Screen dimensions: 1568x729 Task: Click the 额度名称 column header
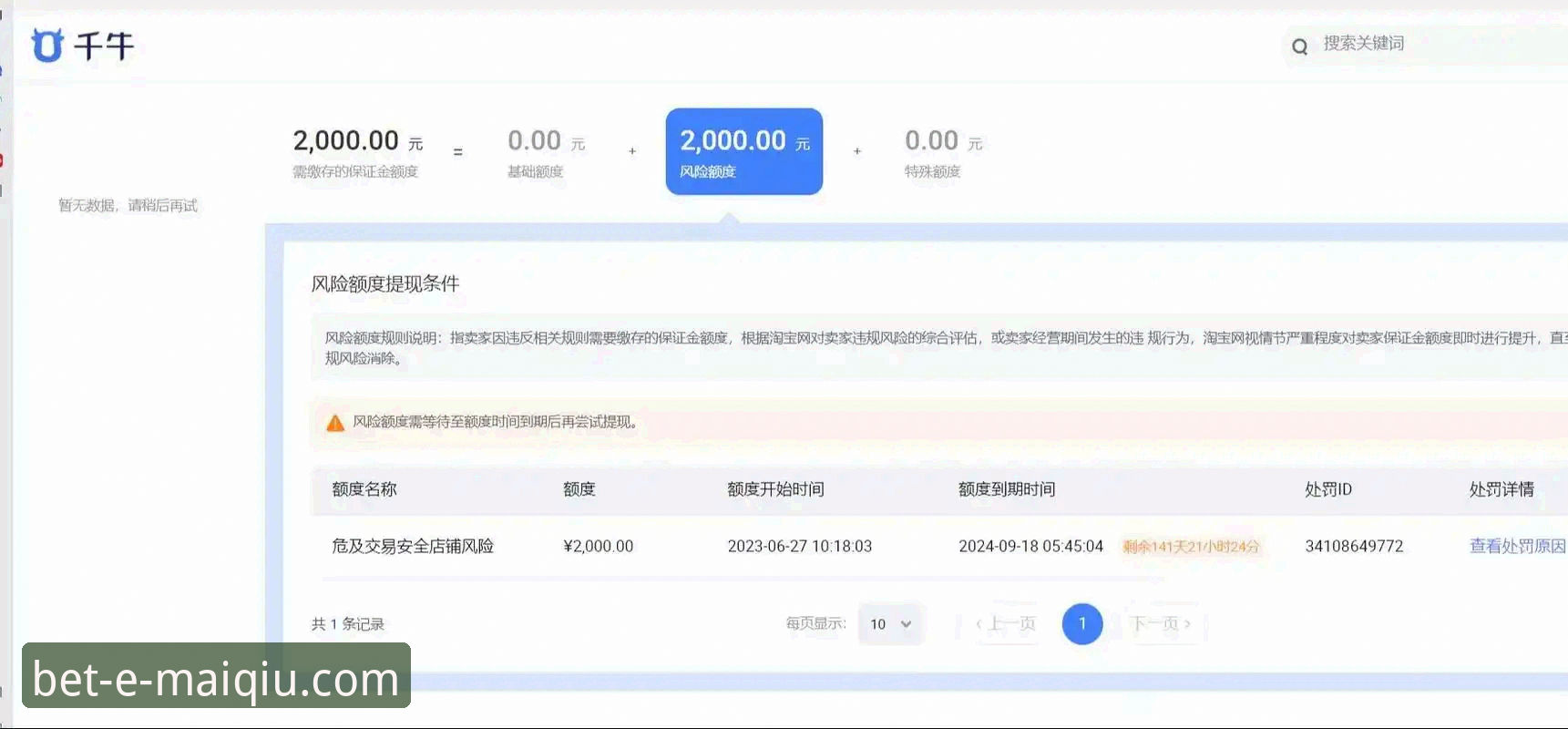[364, 489]
